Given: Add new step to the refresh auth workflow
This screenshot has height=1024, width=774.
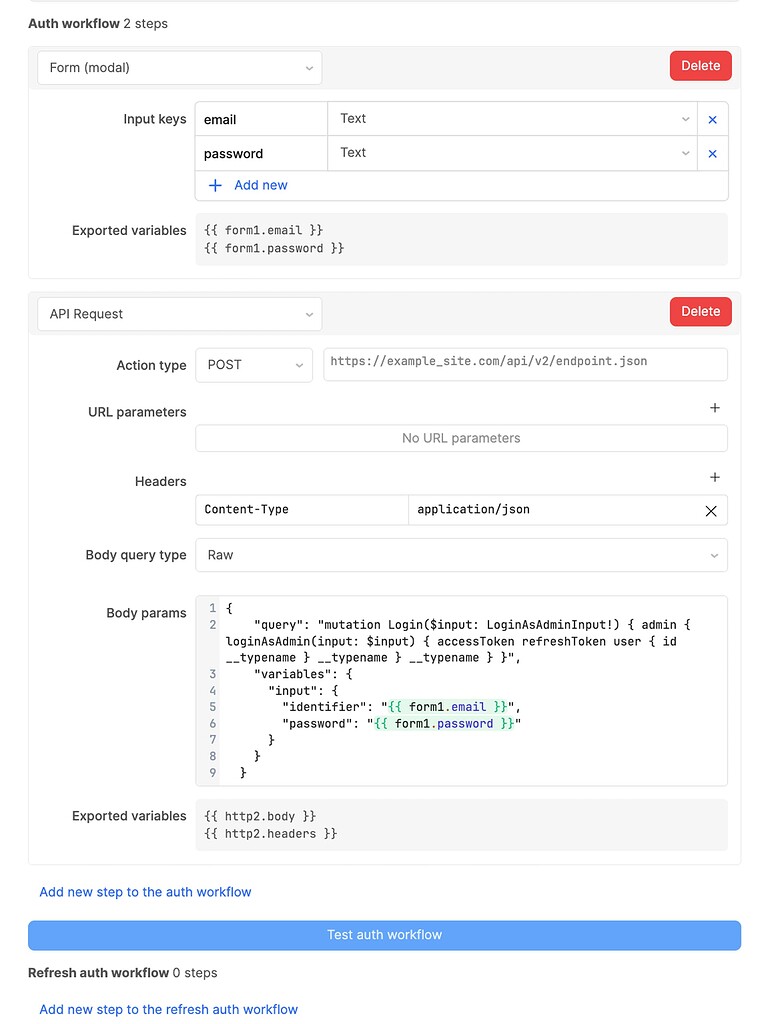Looking at the screenshot, I should 168,1009.
